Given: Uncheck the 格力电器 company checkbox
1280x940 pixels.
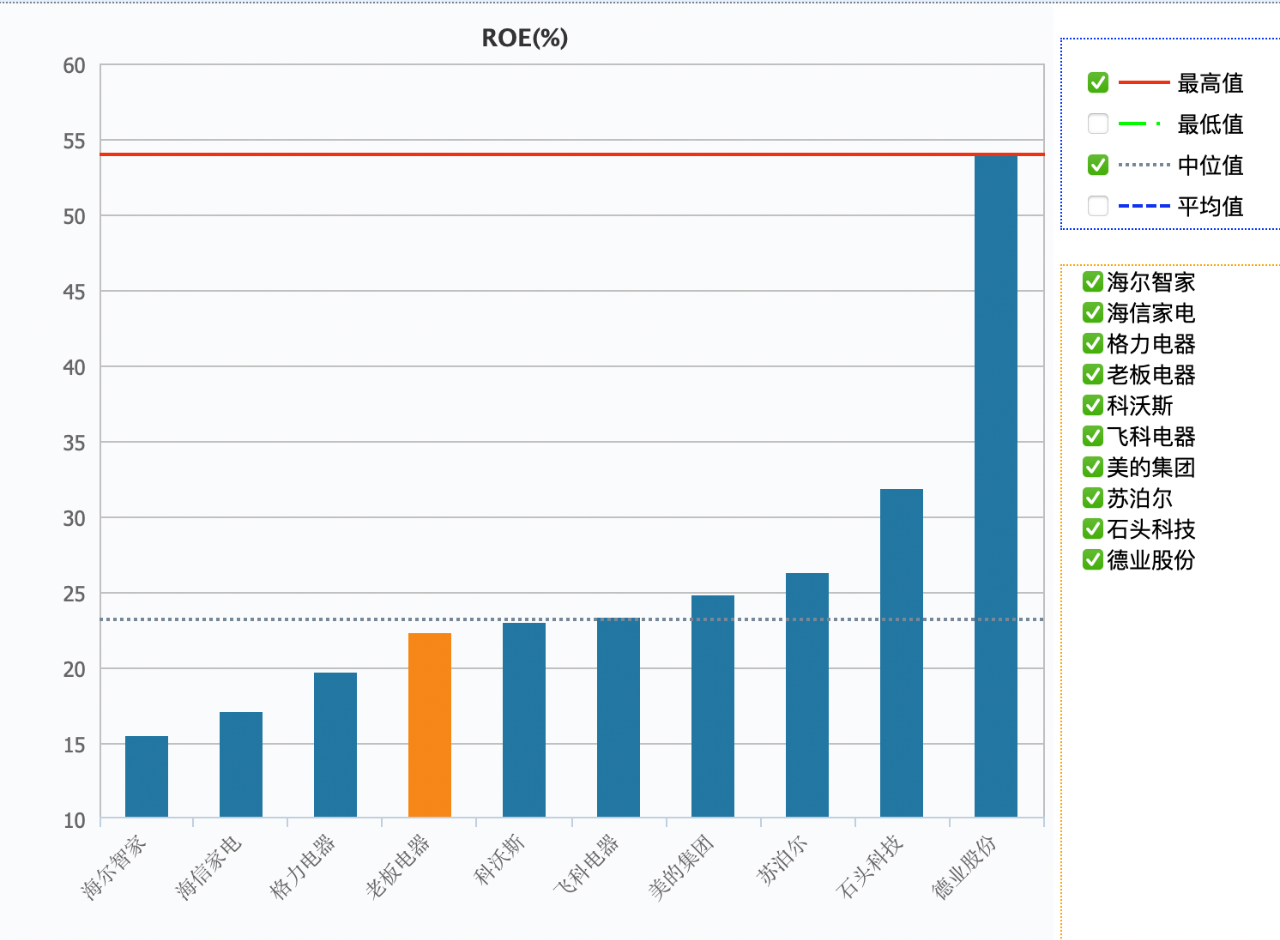Looking at the screenshot, I should click(x=1093, y=344).
